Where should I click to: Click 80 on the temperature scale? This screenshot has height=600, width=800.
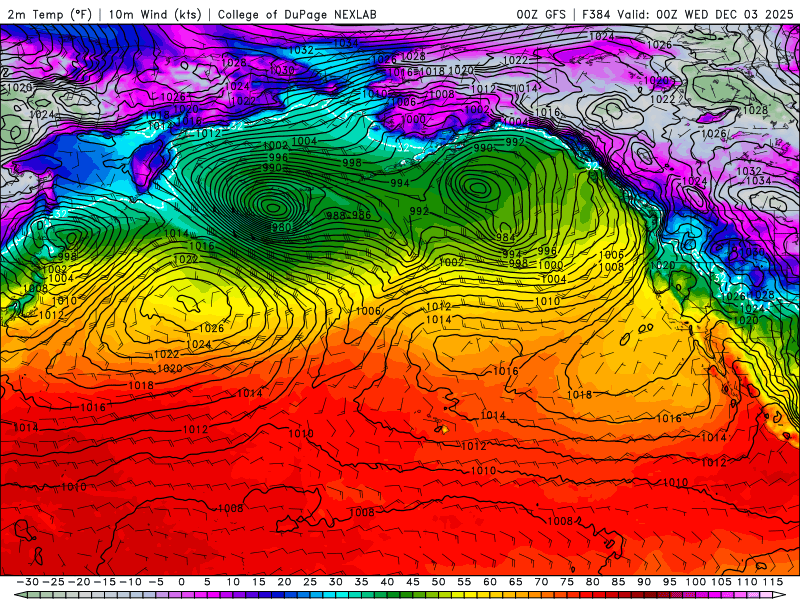click(592, 582)
